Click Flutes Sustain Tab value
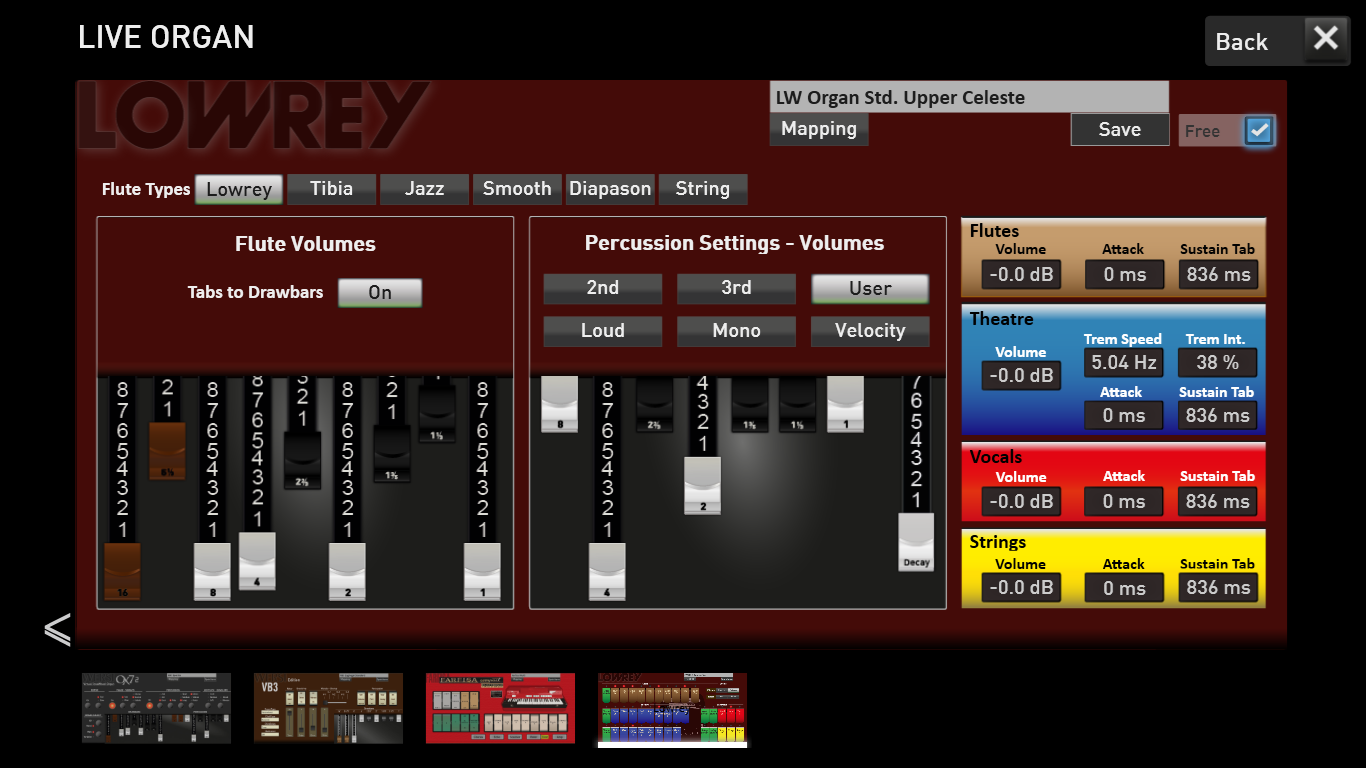This screenshot has height=768, width=1366. [1218, 275]
